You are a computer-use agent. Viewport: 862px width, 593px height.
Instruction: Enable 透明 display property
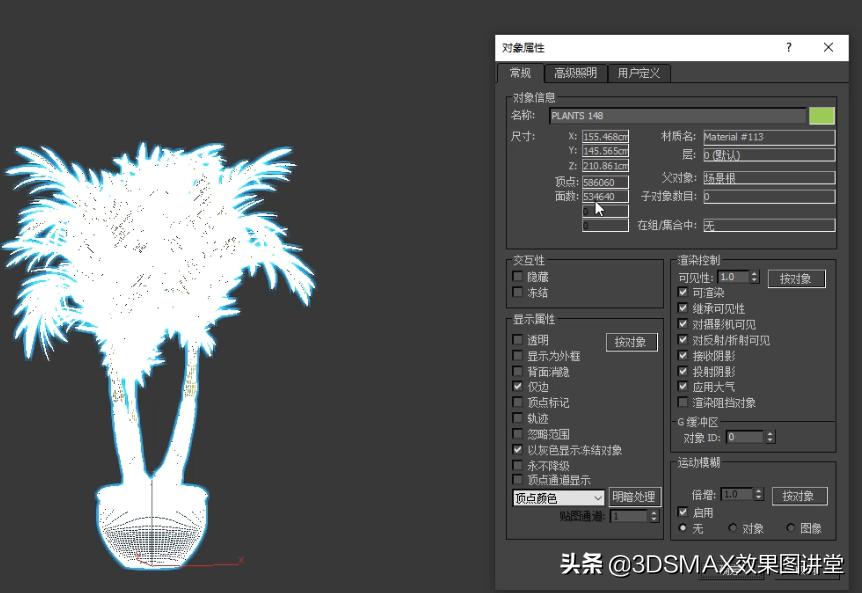tap(519, 340)
